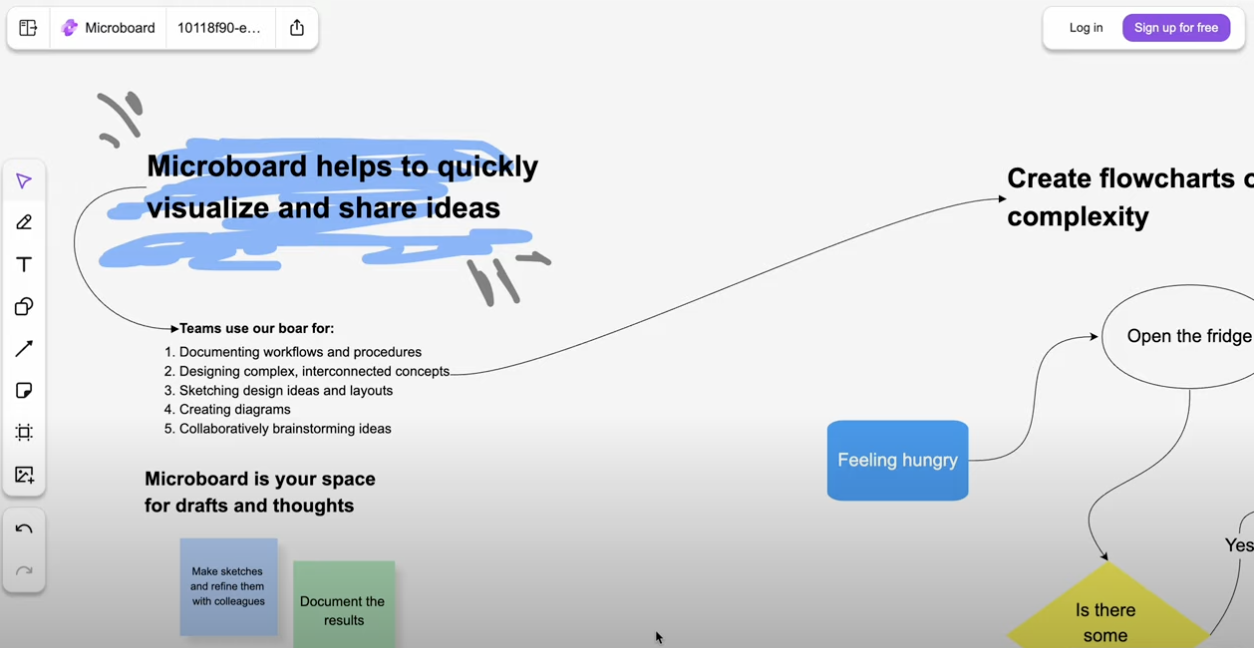This screenshot has width=1254, height=648.
Task: Select the arrow connector tool
Action: [x=24, y=348]
